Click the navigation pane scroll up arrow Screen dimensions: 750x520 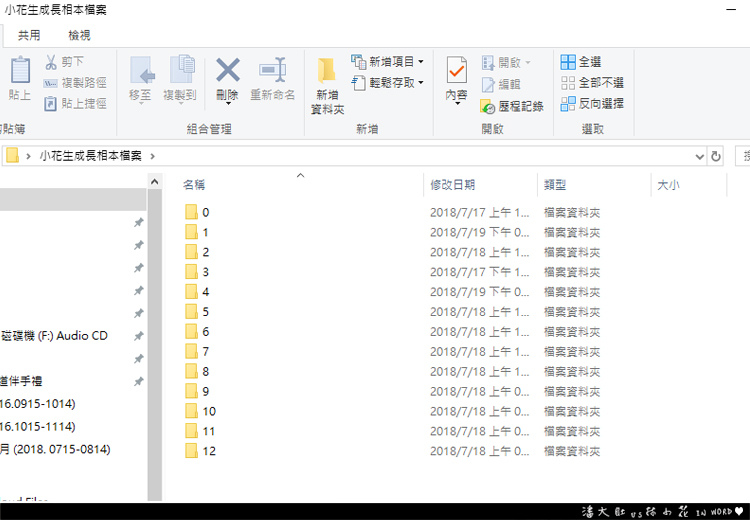pos(154,182)
